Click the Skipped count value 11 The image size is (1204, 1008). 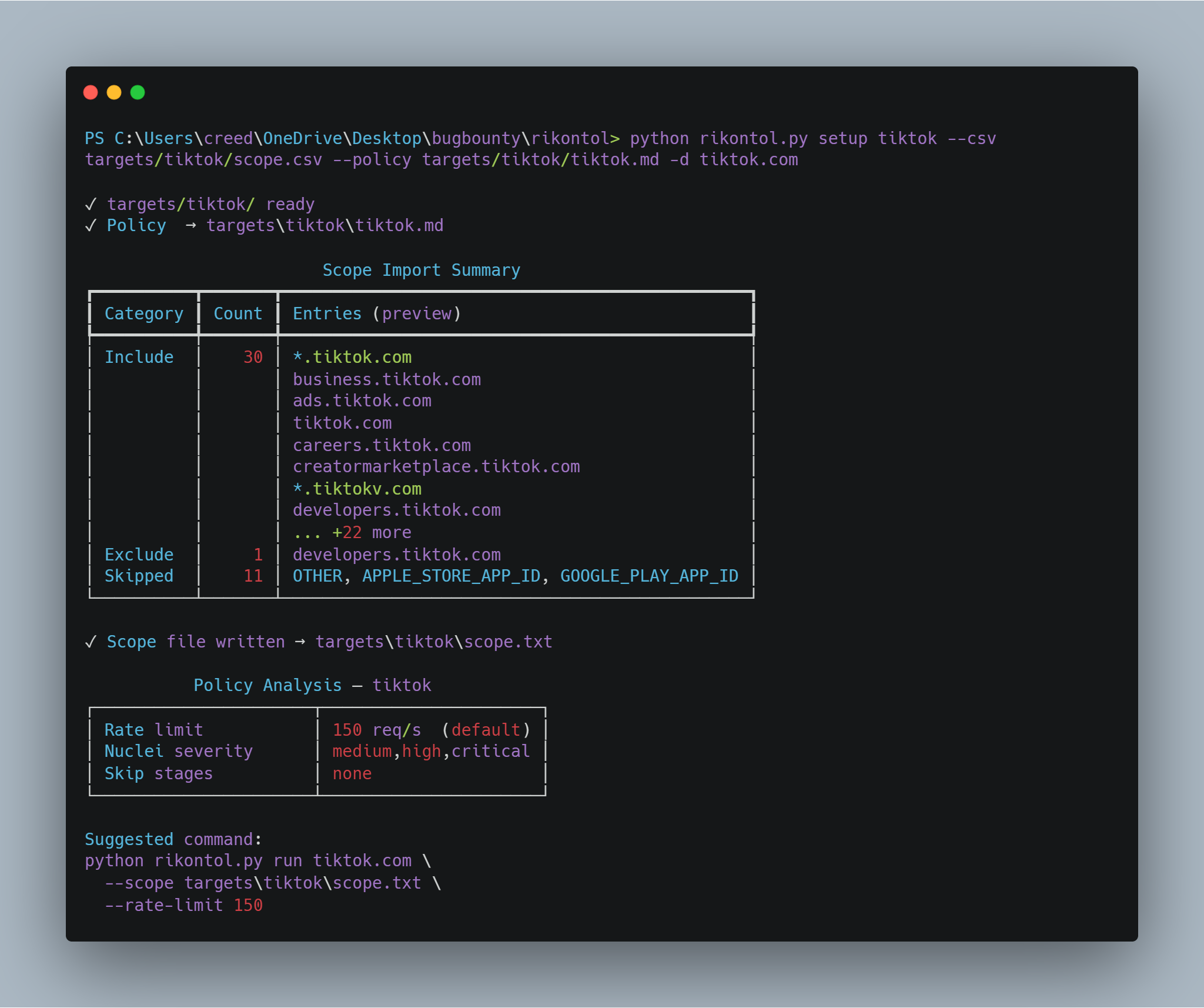click(x=253, y=576)
